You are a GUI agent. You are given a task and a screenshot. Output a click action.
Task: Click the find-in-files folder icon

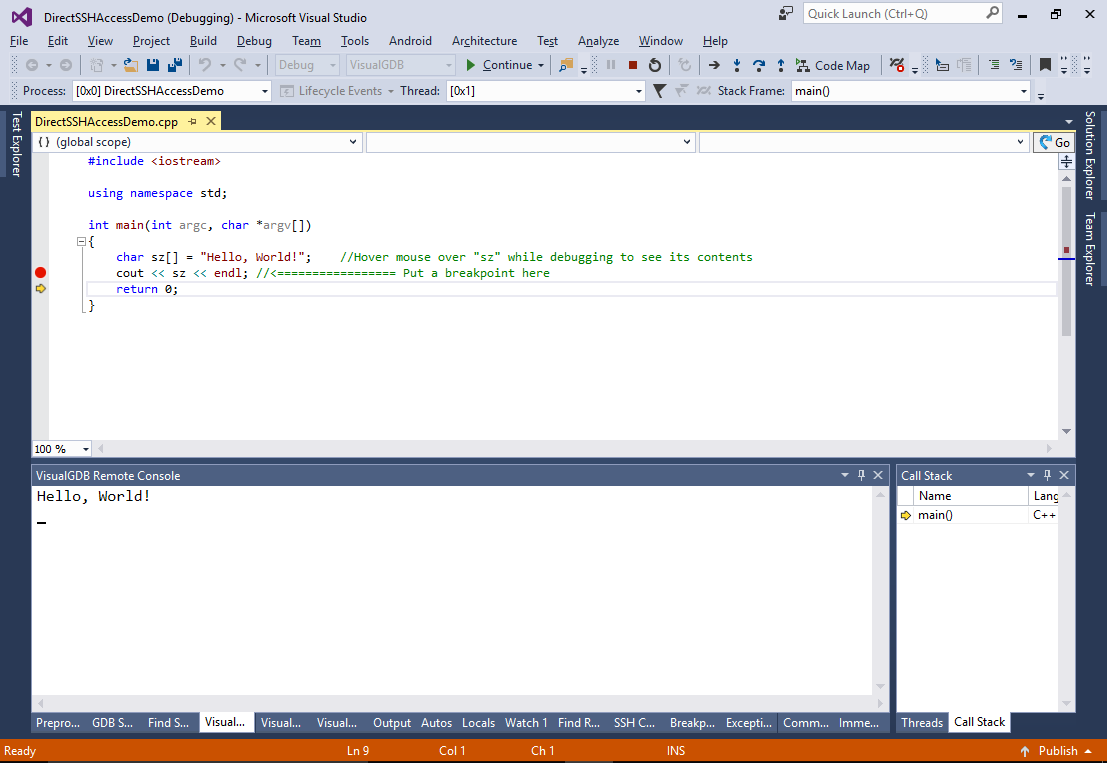pyautogui.click(x=566, y=65)
